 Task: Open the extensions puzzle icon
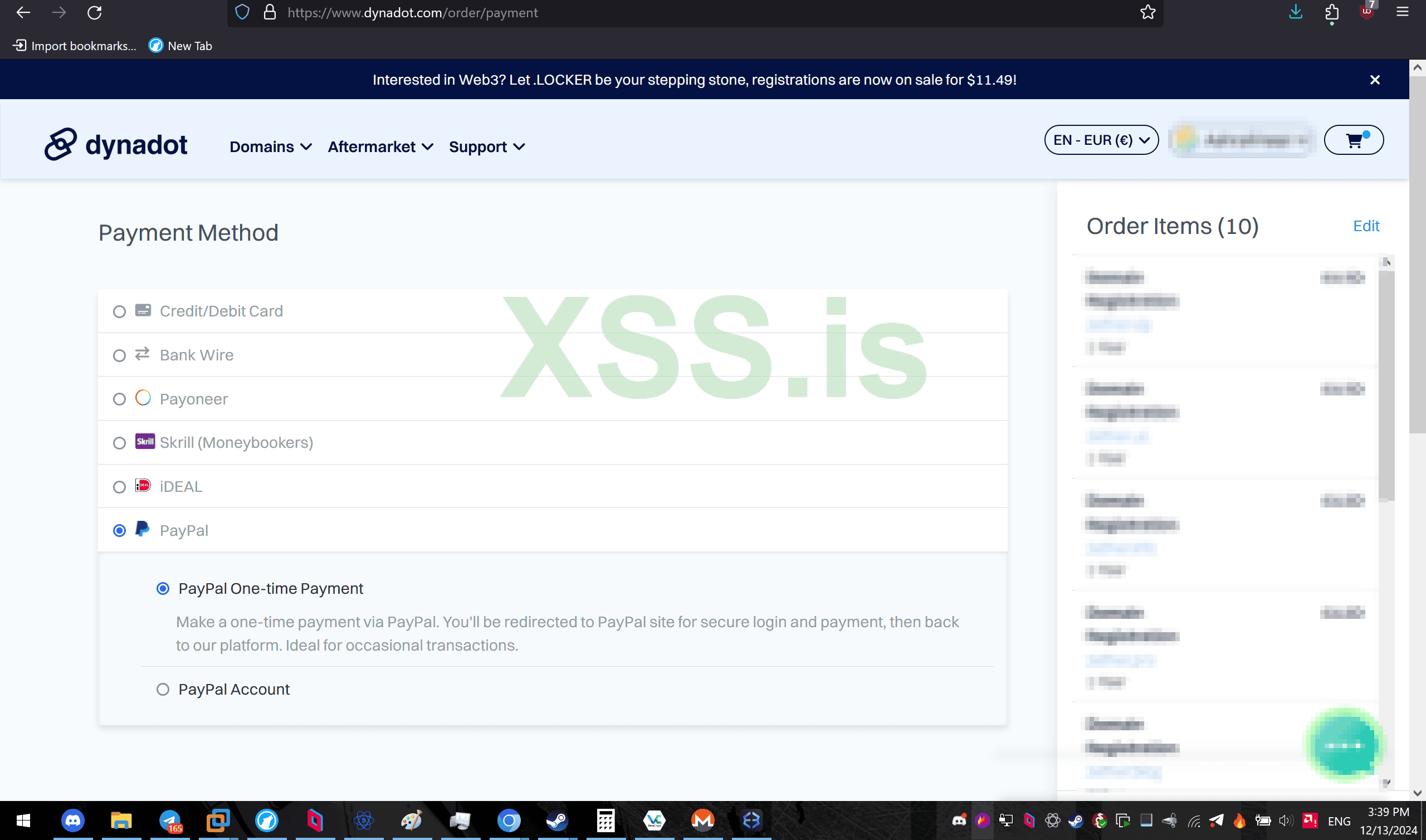pos(1331,12)
